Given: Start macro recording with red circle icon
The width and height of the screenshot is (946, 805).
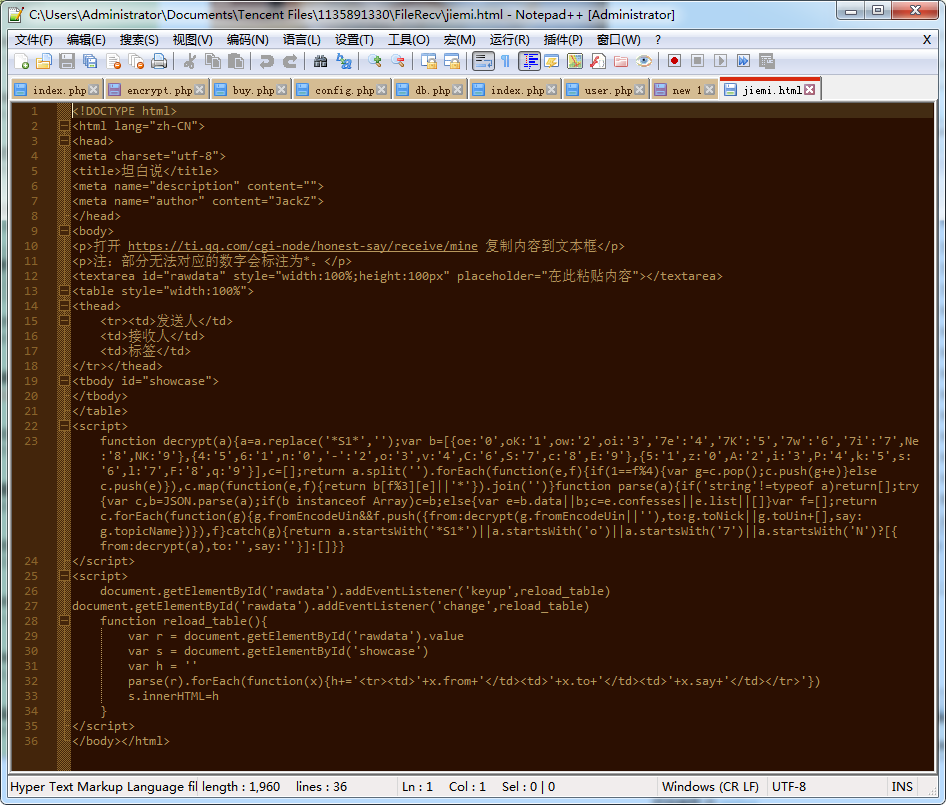Looking at the screenshot, I should coord(674,61).
